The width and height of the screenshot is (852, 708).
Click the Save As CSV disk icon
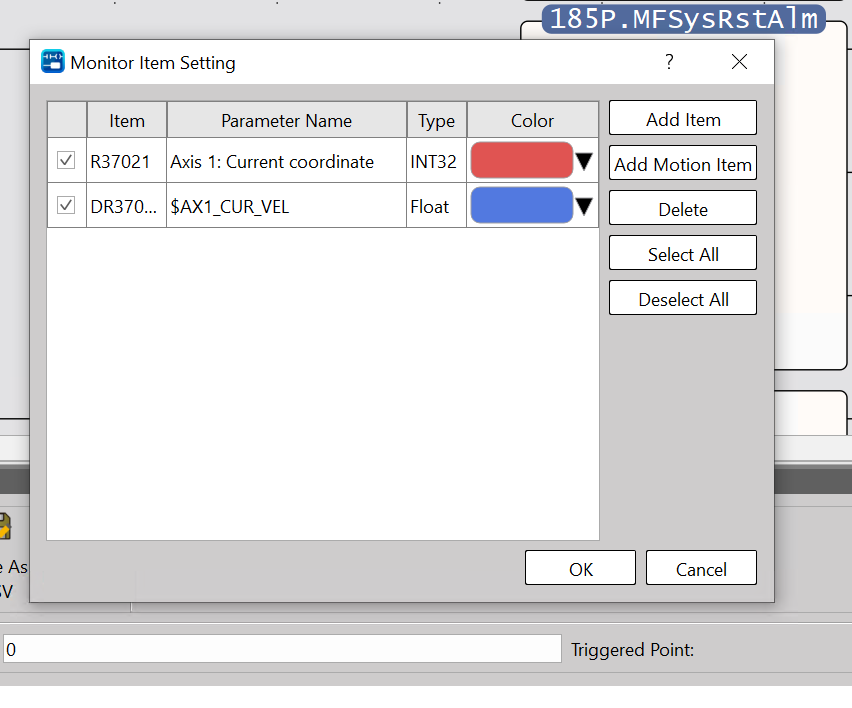(5, 527)
